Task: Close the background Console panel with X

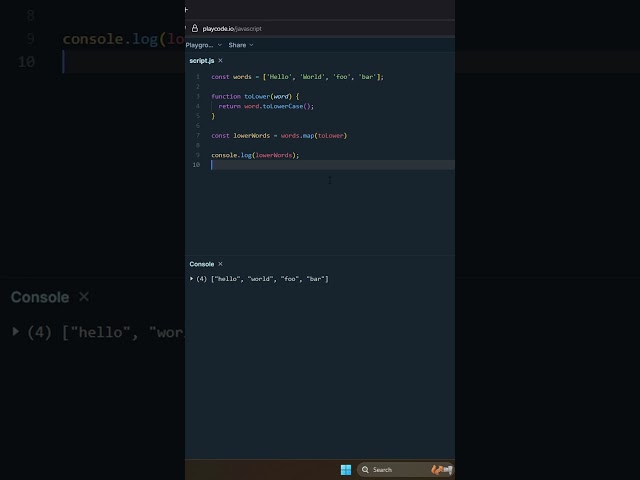Action: 84,297
